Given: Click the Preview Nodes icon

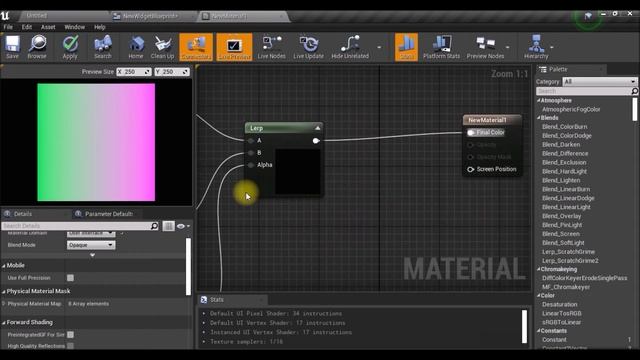Looking at the screenshot, I should point(485,47).
